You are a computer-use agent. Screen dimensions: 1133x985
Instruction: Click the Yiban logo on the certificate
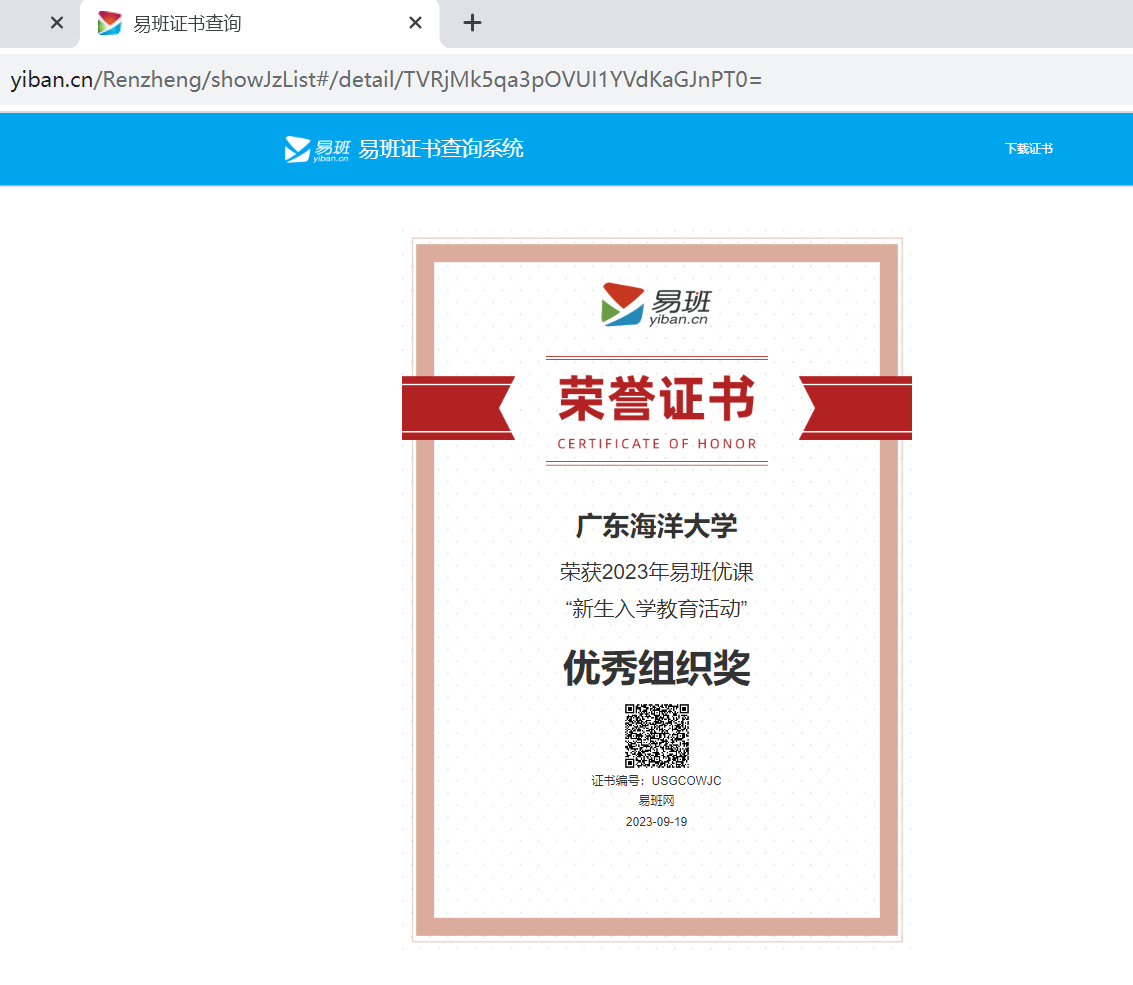pos(656,305)
